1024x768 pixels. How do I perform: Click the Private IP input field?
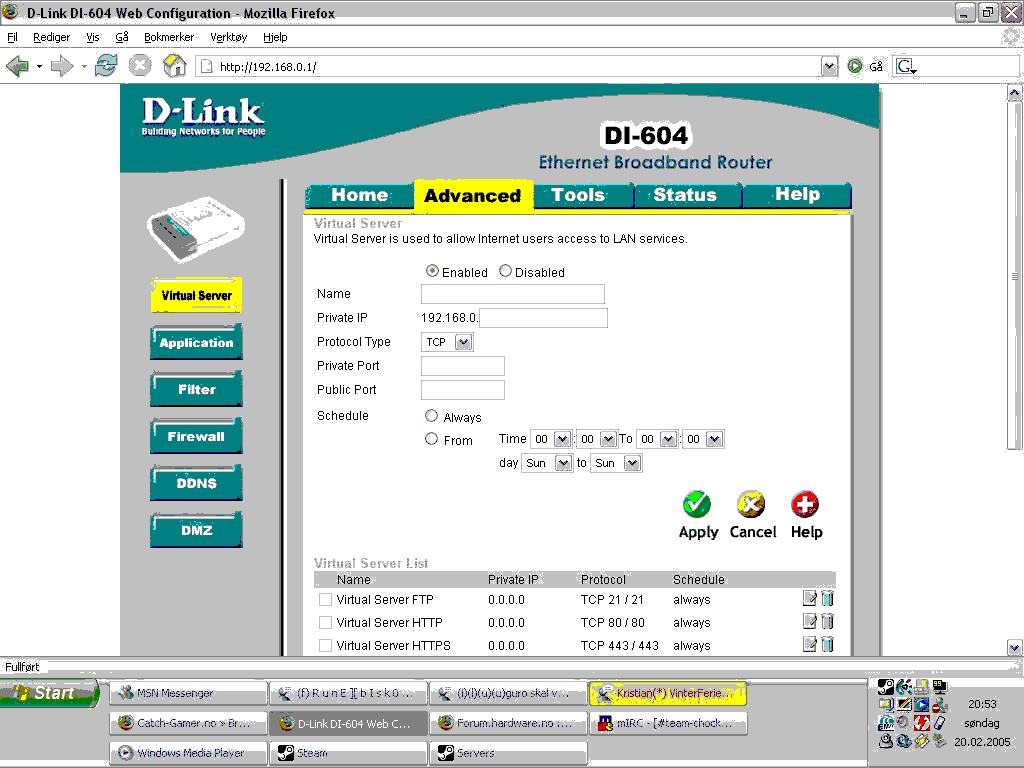pos(543,318)
